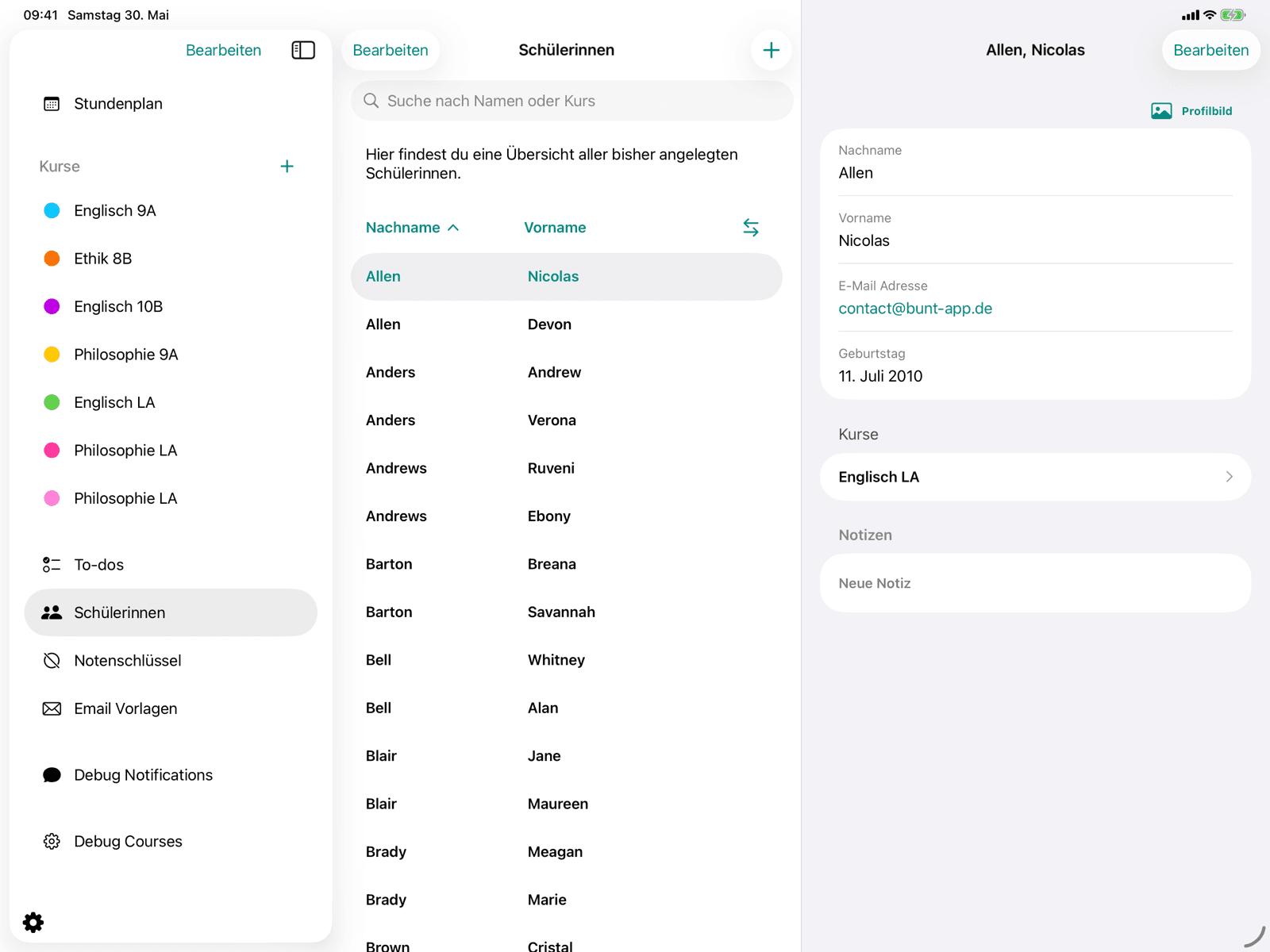Select student Blair Maureen

(567, 804)
